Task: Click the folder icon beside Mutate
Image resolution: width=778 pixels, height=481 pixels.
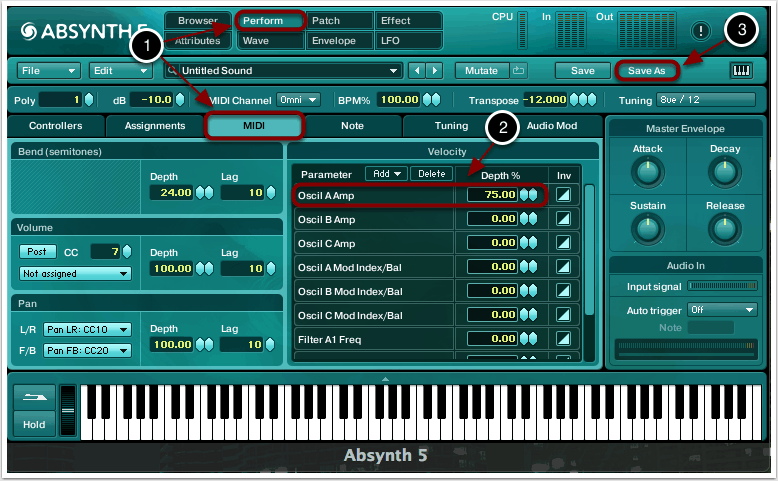Action: pyautogui.click(x=518, y=71)
